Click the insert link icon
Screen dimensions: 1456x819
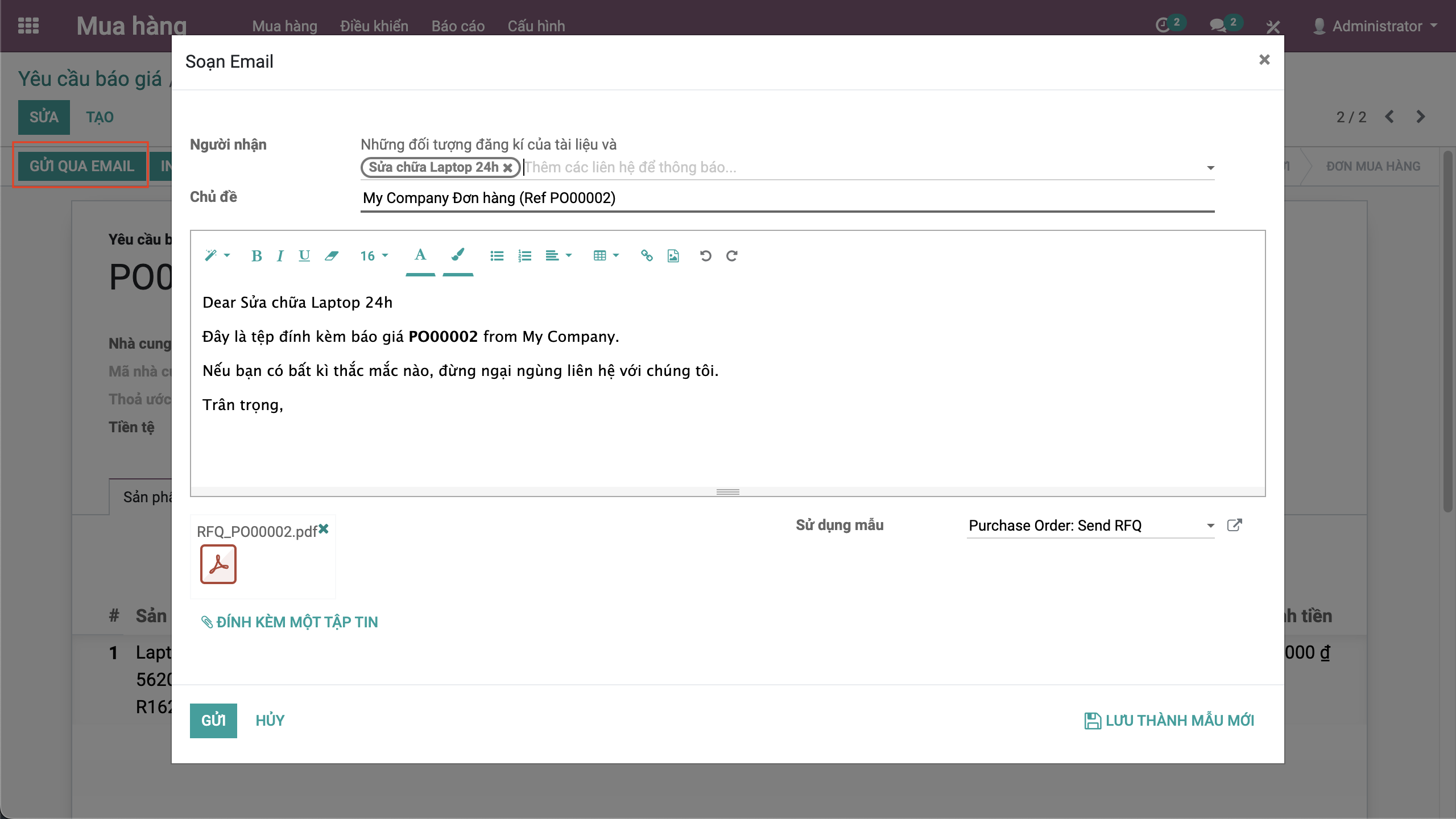coord(647,256)
